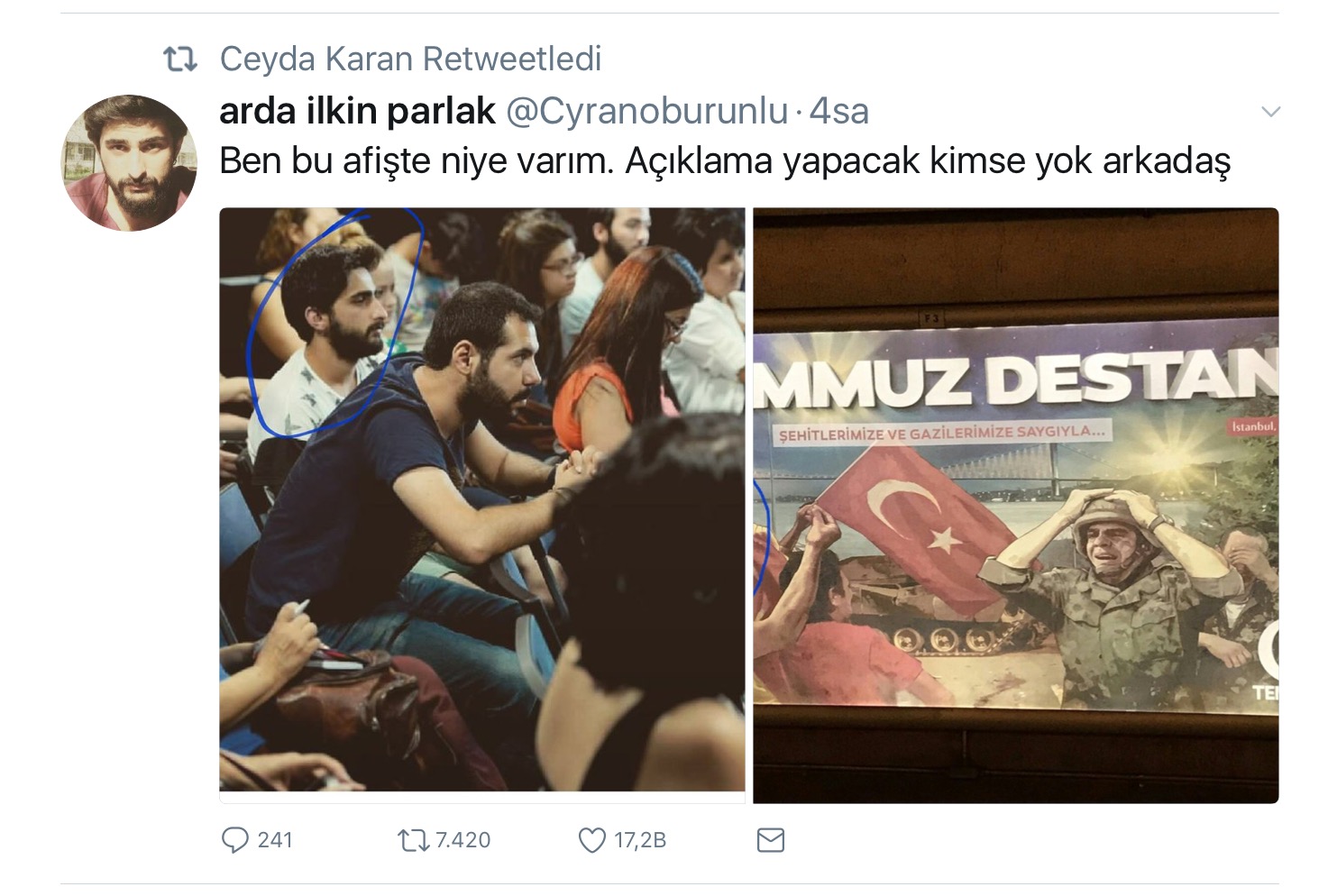Open arda ilkin parlak profile name
The width and height of the screenshot is (1337, 896).
357,112
